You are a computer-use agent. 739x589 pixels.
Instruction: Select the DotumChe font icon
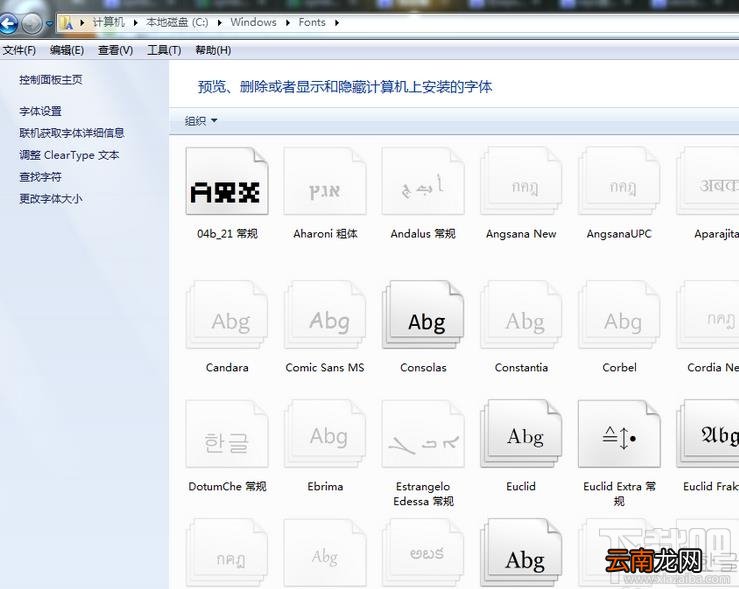227,434
